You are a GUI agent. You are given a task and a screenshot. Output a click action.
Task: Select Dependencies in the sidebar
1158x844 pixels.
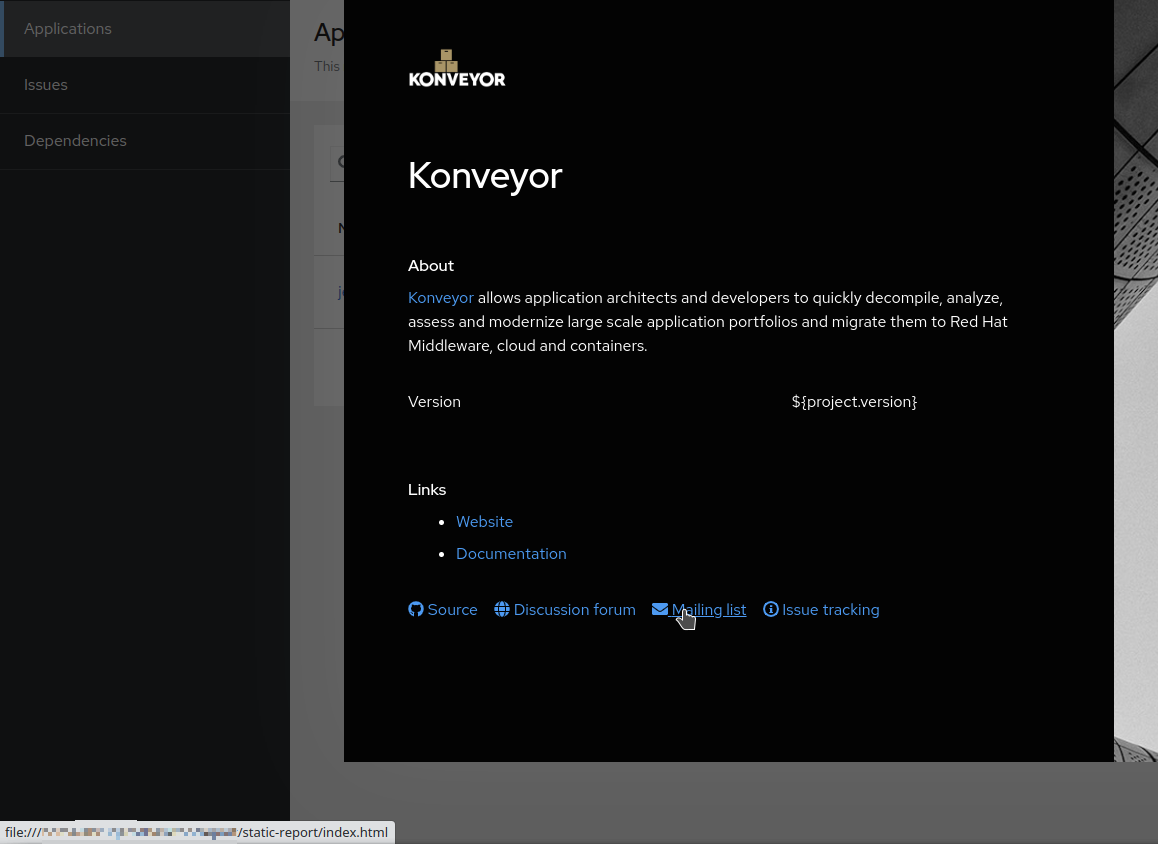145,141
